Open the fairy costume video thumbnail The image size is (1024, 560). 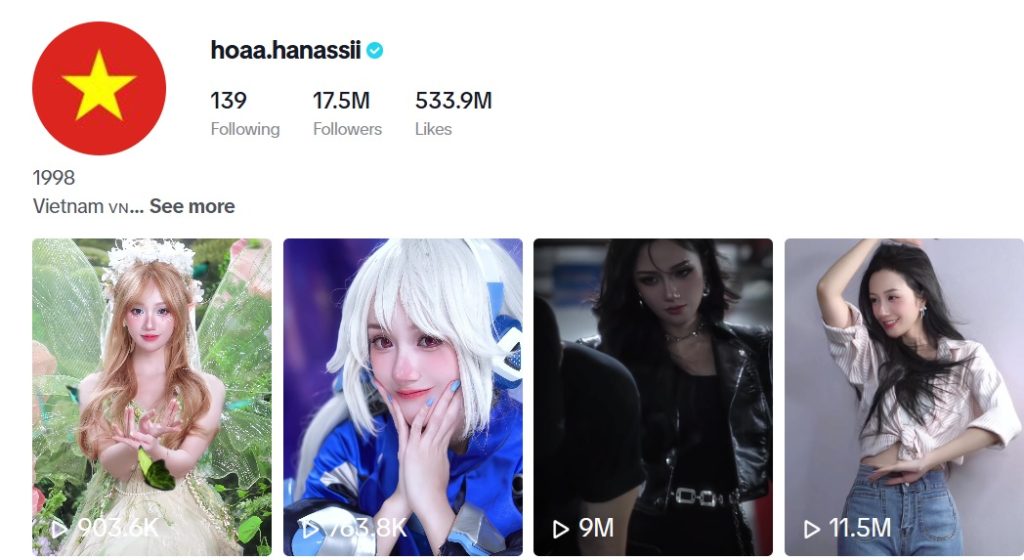[x=152, y=397]
